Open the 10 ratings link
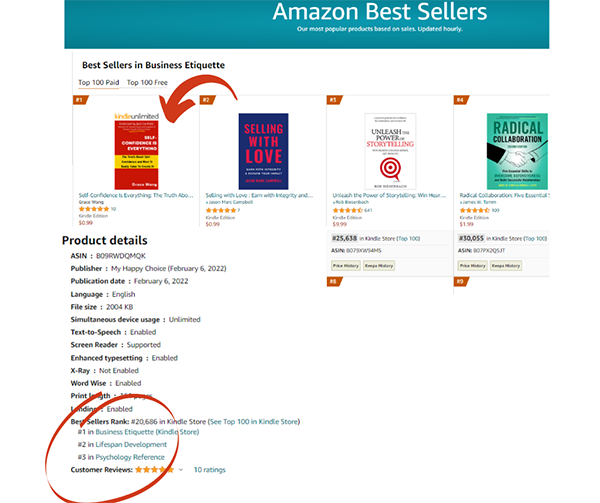 (x=209, y=469)
